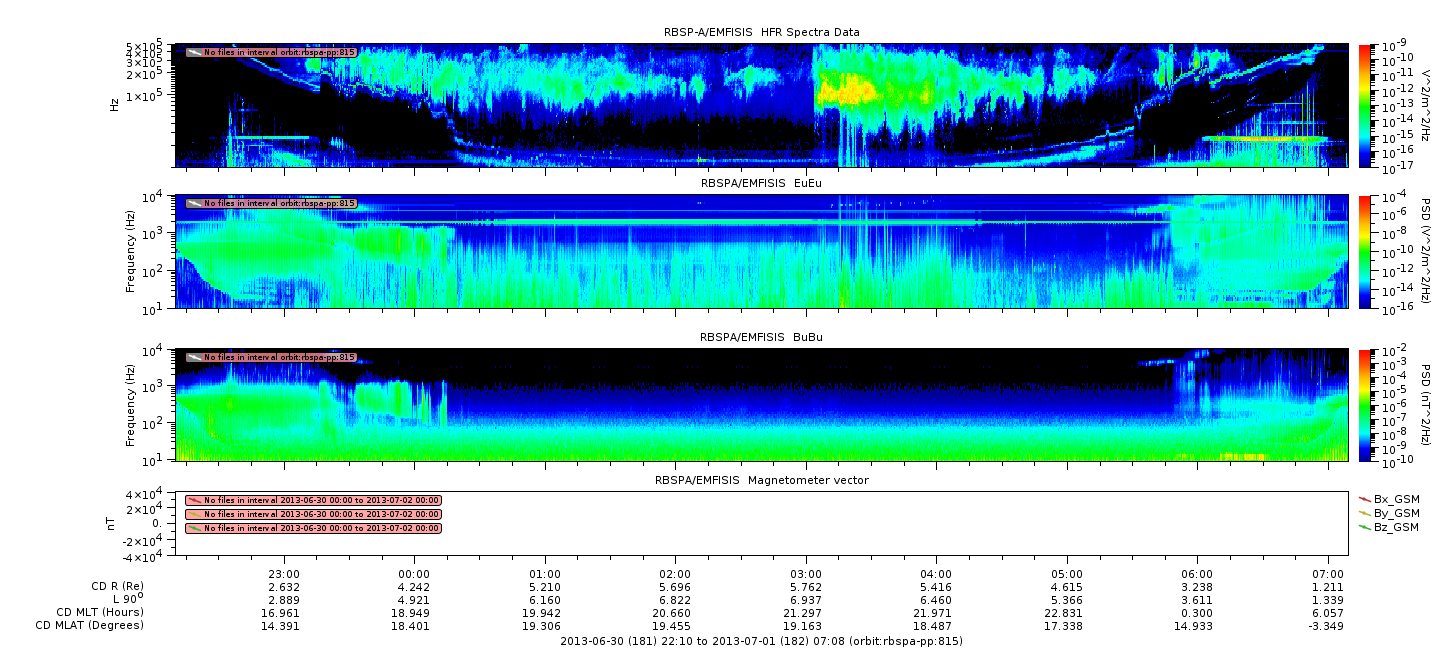Click the yellow By_GSM legend line icon

click(x=1364, y=512)
